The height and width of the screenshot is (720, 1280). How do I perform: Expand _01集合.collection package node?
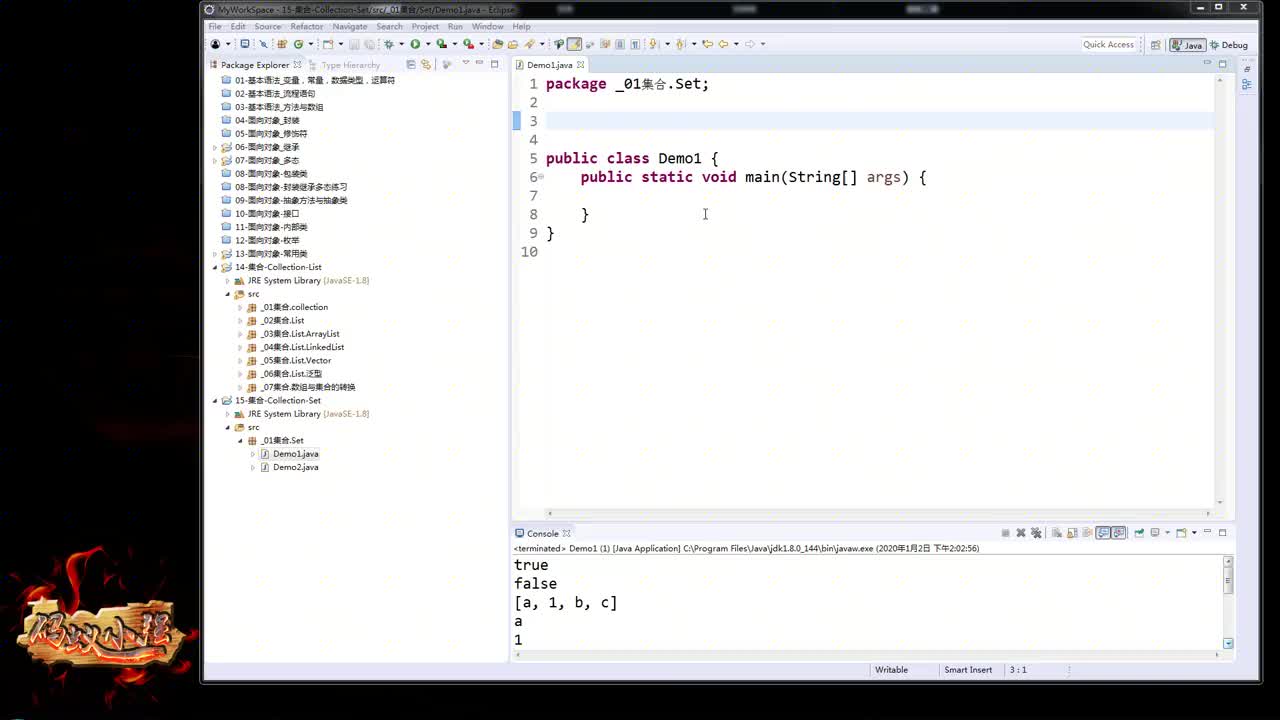[240, 307]
